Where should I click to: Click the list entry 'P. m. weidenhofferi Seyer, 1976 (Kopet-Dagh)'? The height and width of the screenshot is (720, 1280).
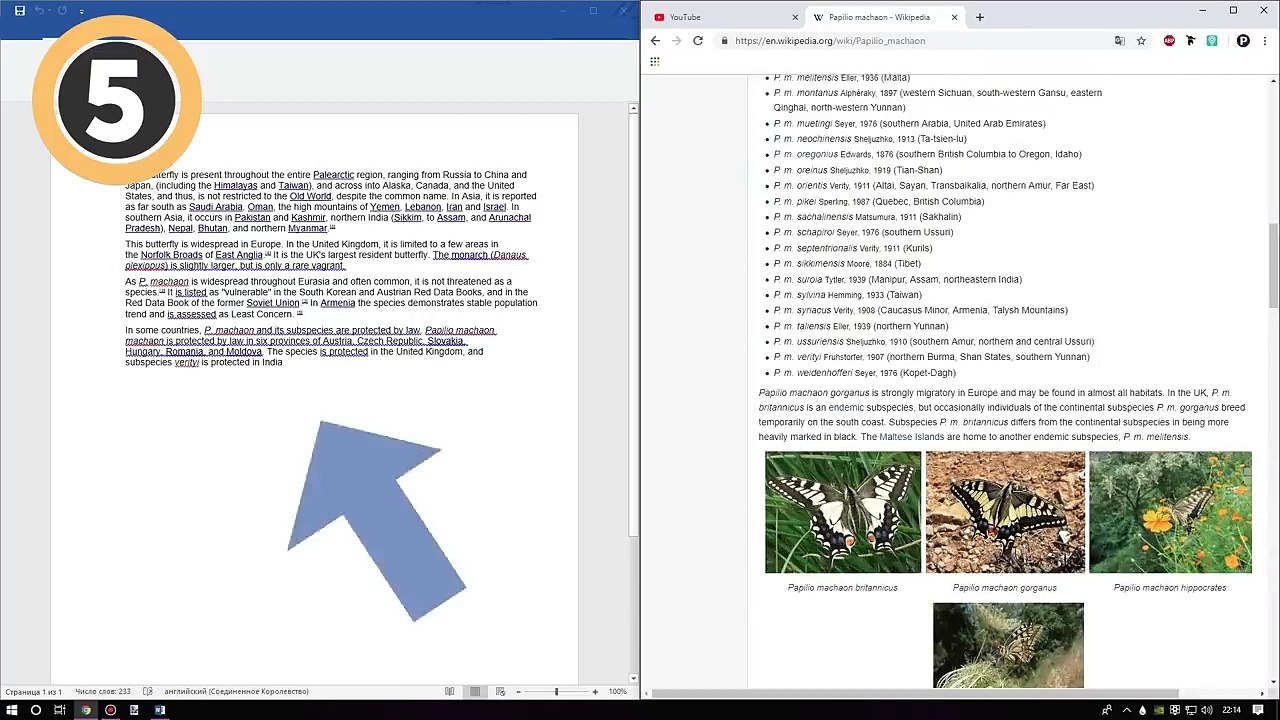pyautogui.click(x=864, y=373)
